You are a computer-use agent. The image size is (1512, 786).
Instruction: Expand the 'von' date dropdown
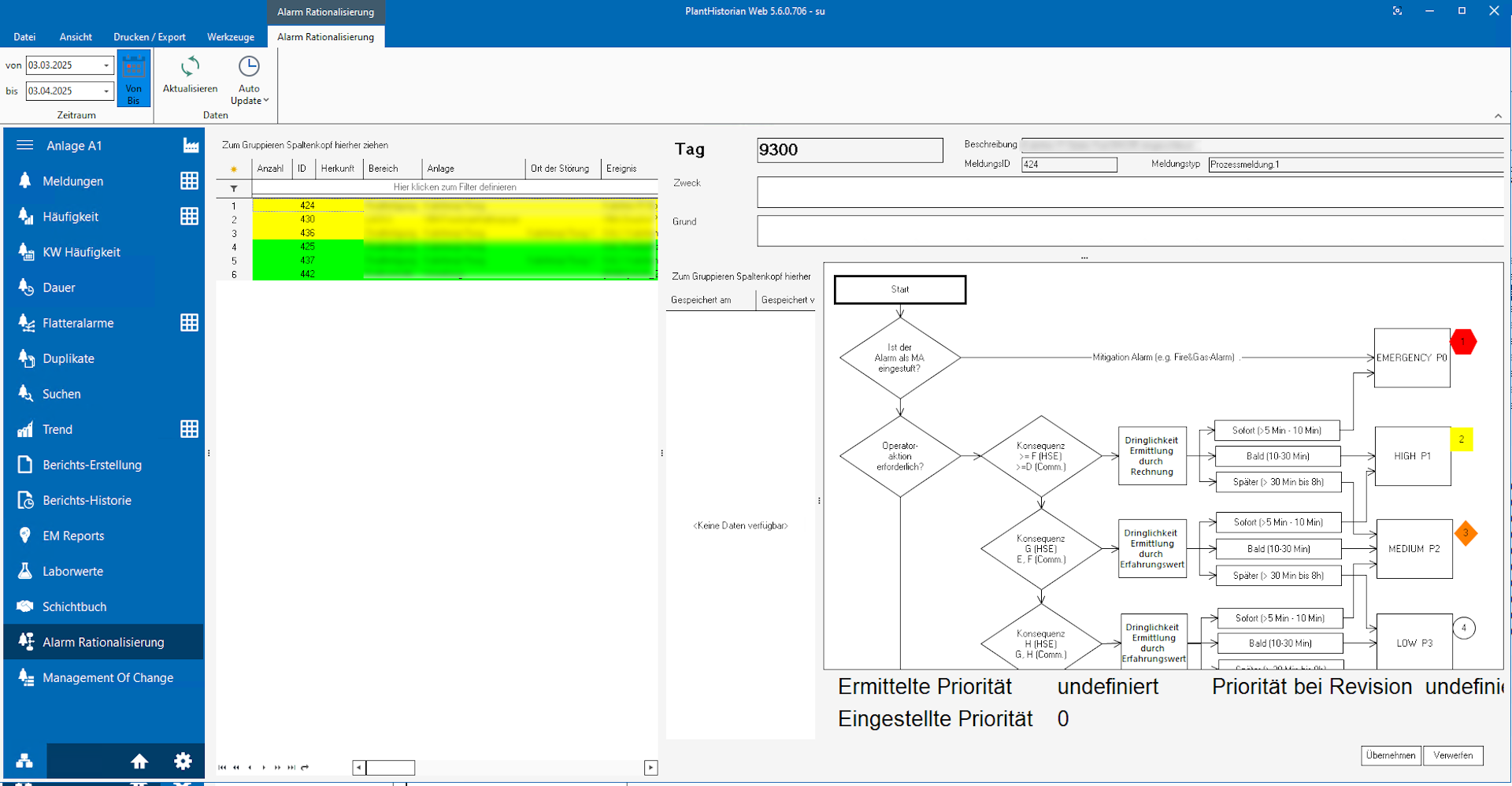tap(106, 65)
